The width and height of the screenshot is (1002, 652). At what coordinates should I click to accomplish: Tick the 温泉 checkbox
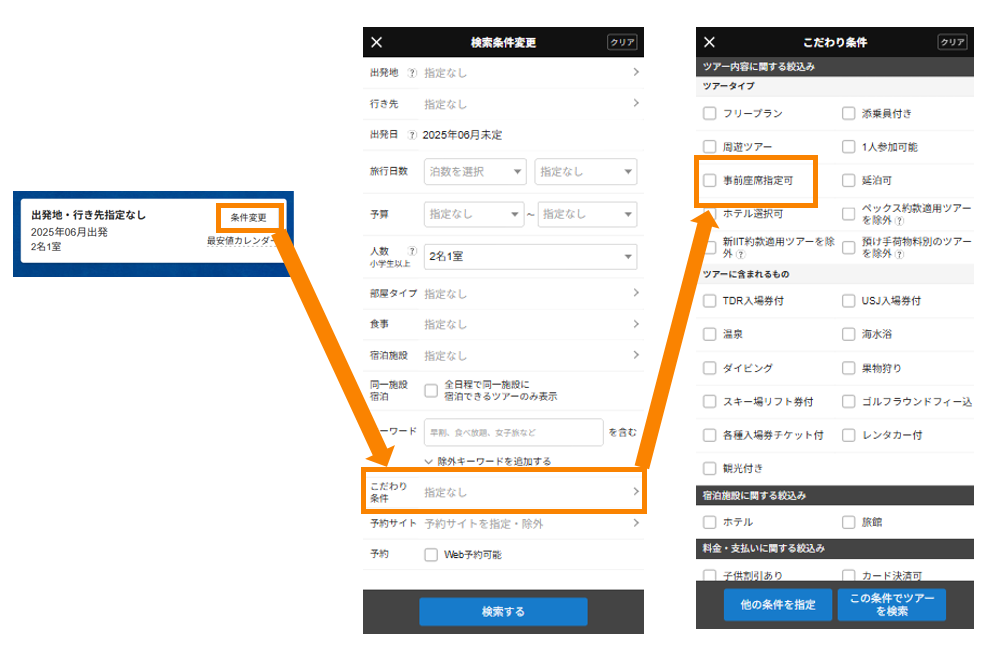[710, 335]
